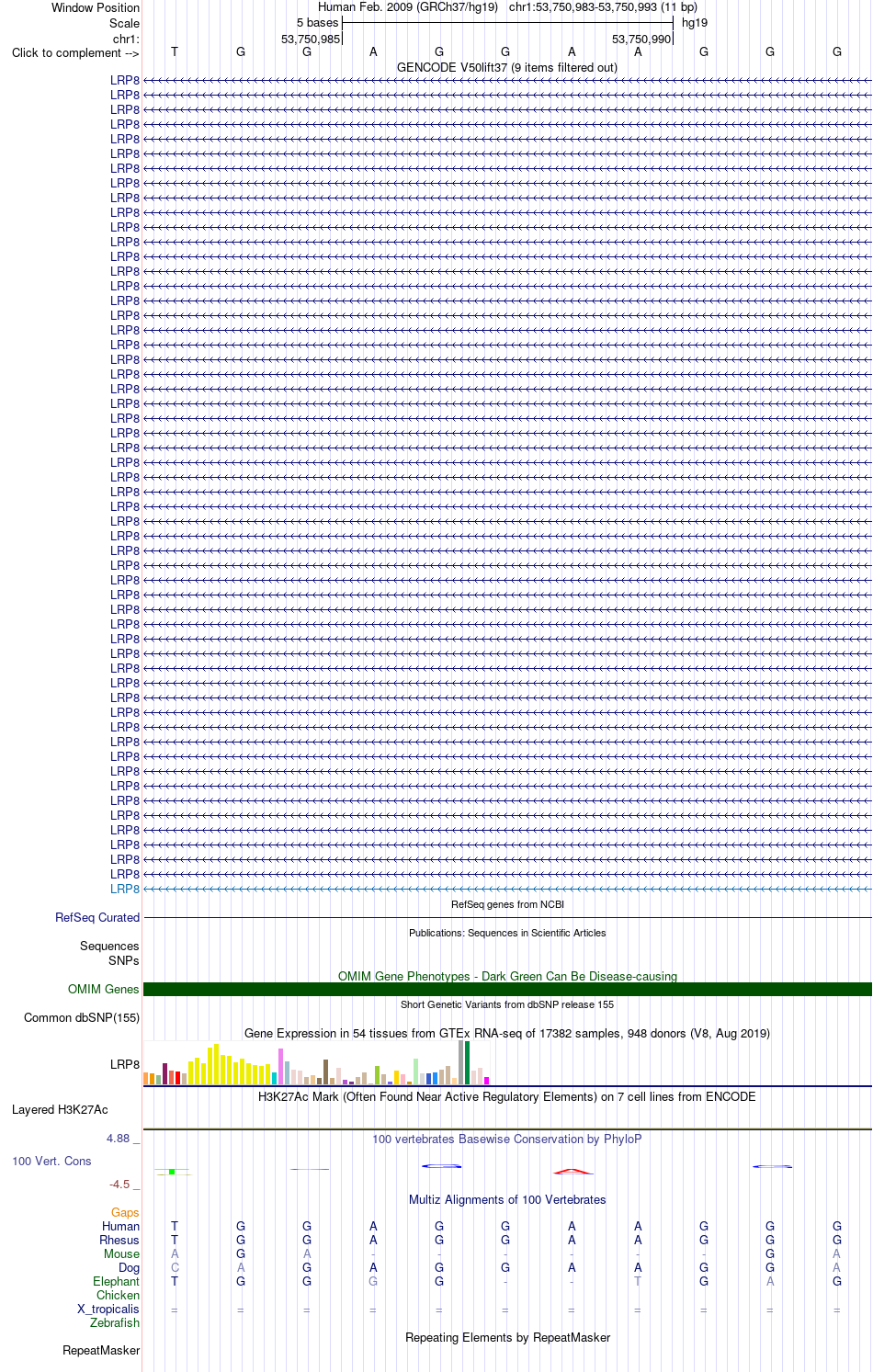Open the GTEx Gene Expression track title
The height and width of the screenshot is (1372, 873).
507,1033
